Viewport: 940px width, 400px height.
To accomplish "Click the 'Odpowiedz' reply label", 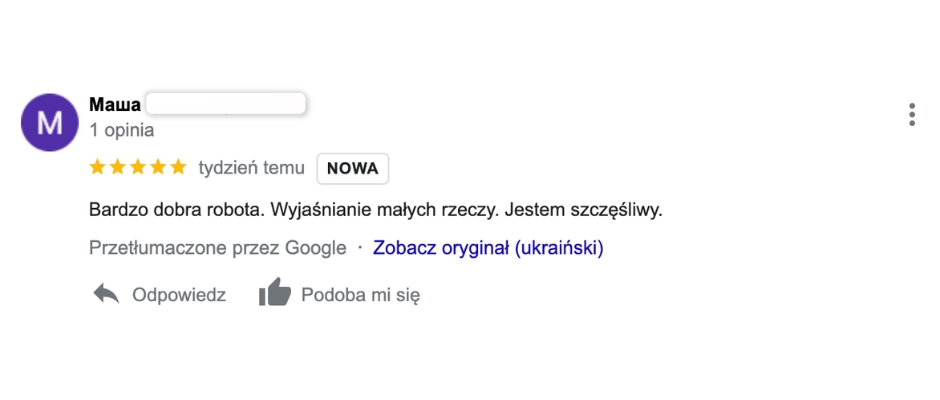I will coord(179,295).
